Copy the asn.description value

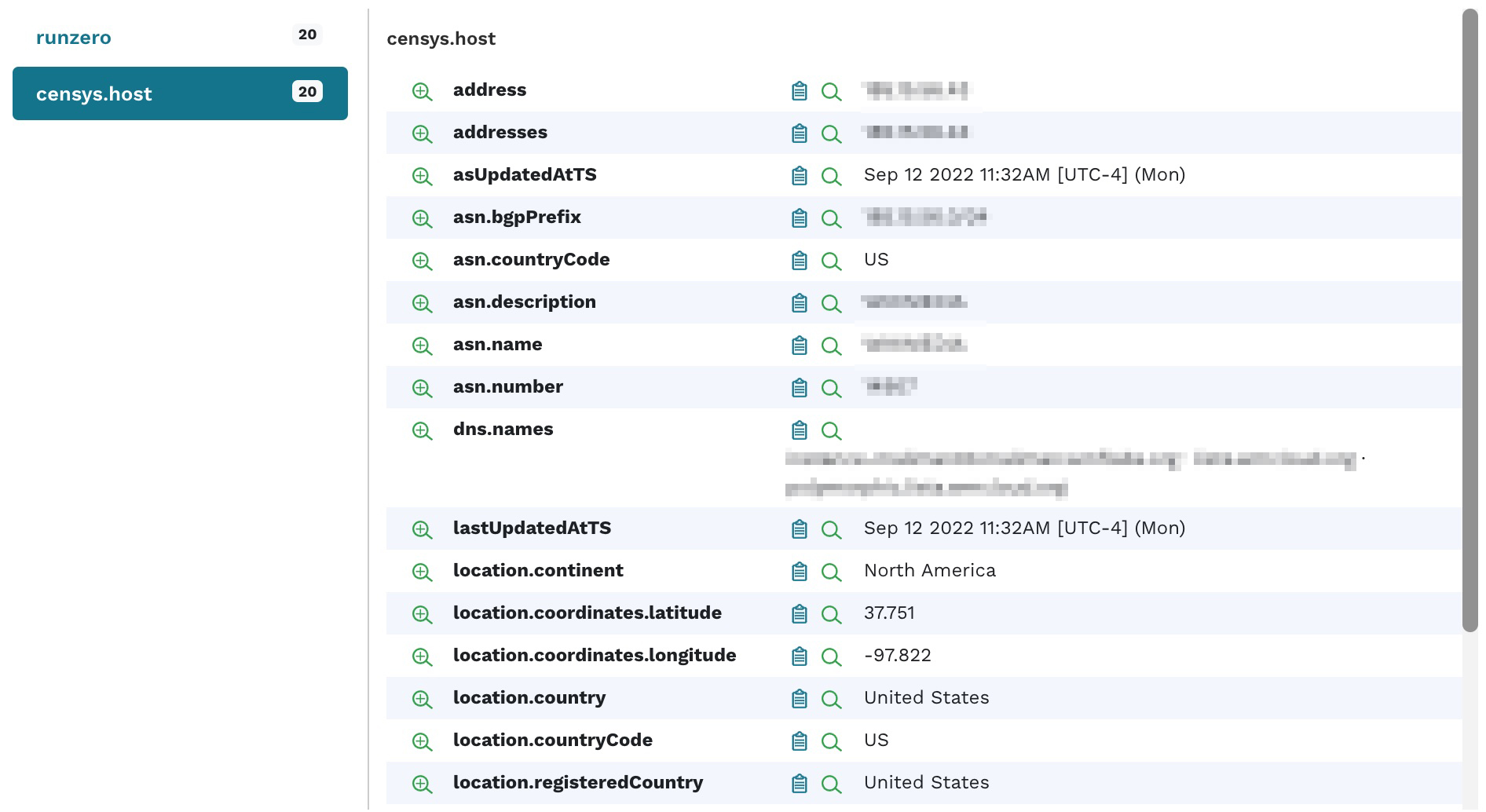[799, 303]
